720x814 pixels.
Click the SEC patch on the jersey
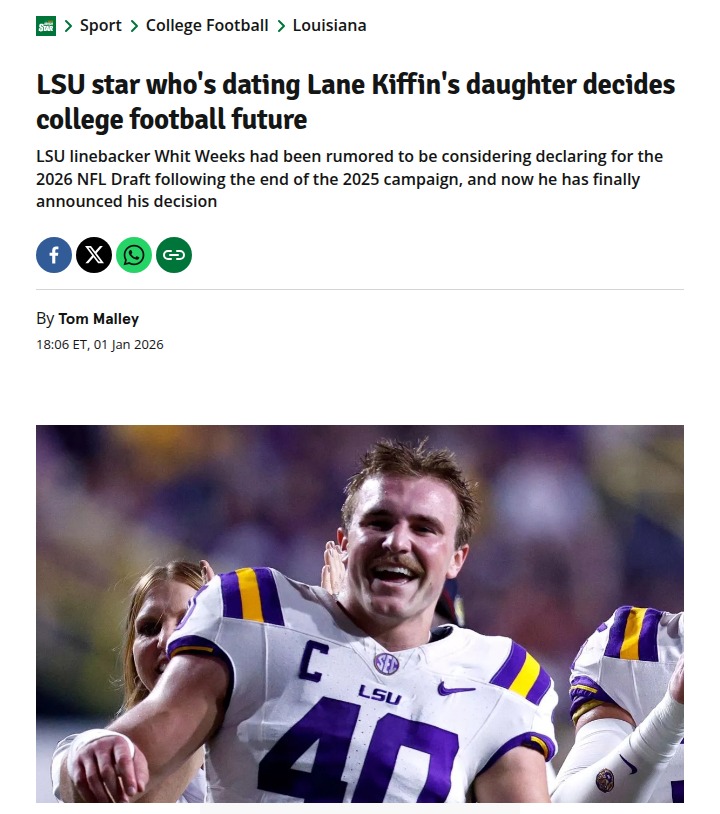click(386, 663)
